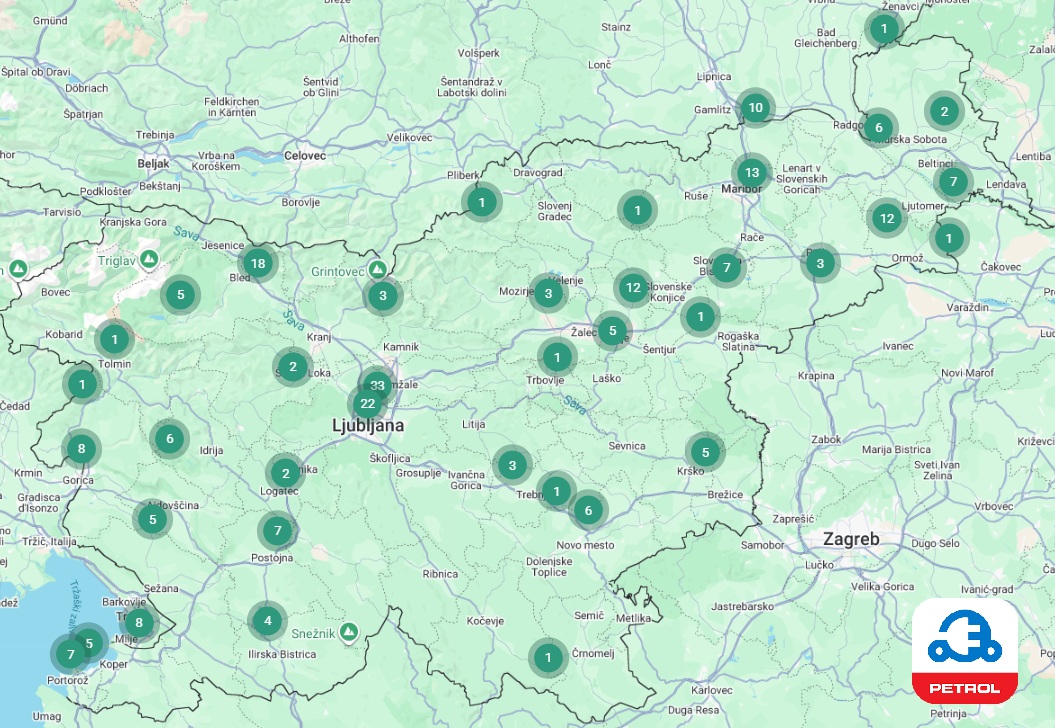Open the cluster of 33 near Domžale
Screen dimensions: 1055x728
(377, 386)
